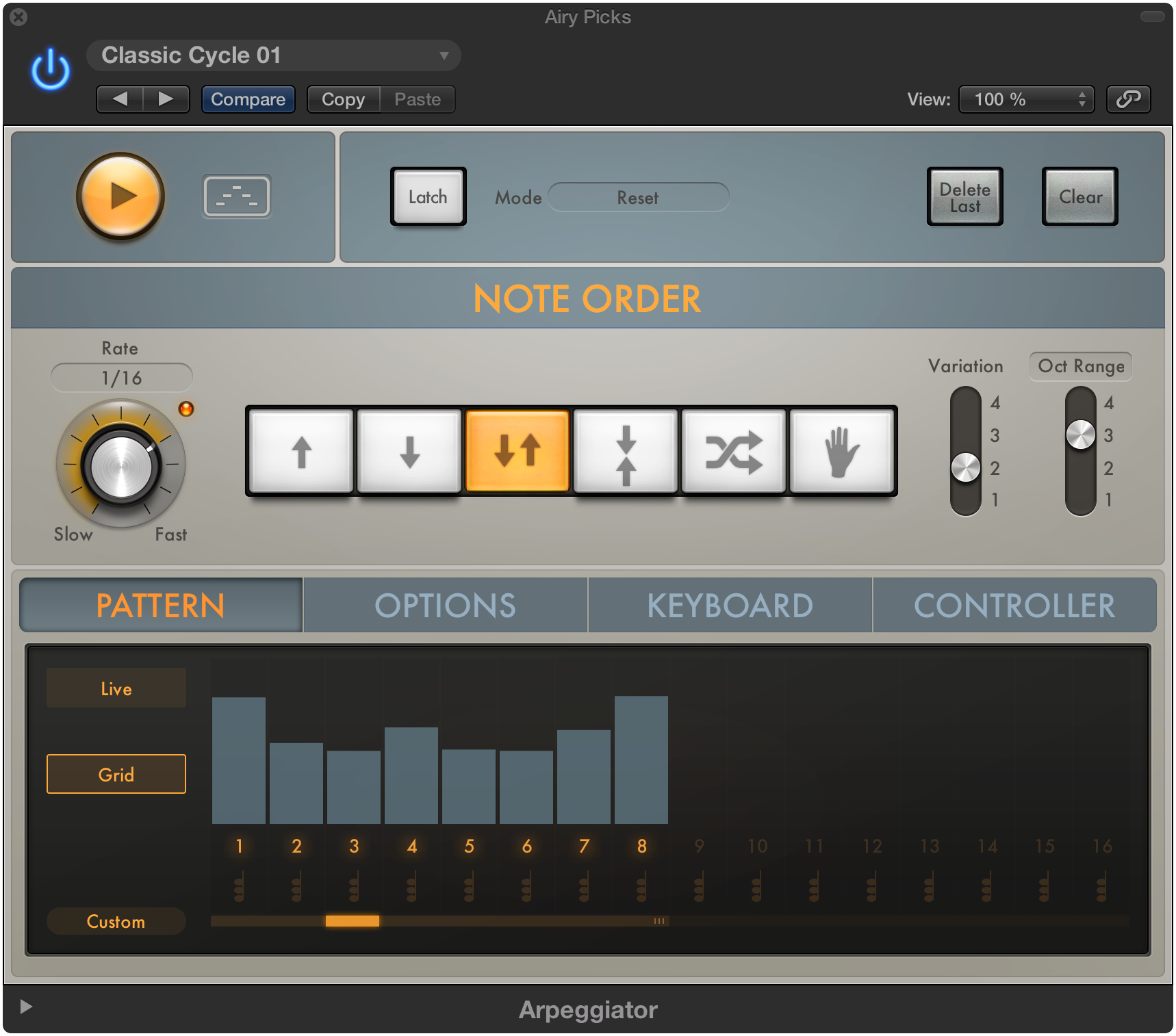The image size is (1176, 1036).
Task: Click chord icon under step 8
Action: 641,887
